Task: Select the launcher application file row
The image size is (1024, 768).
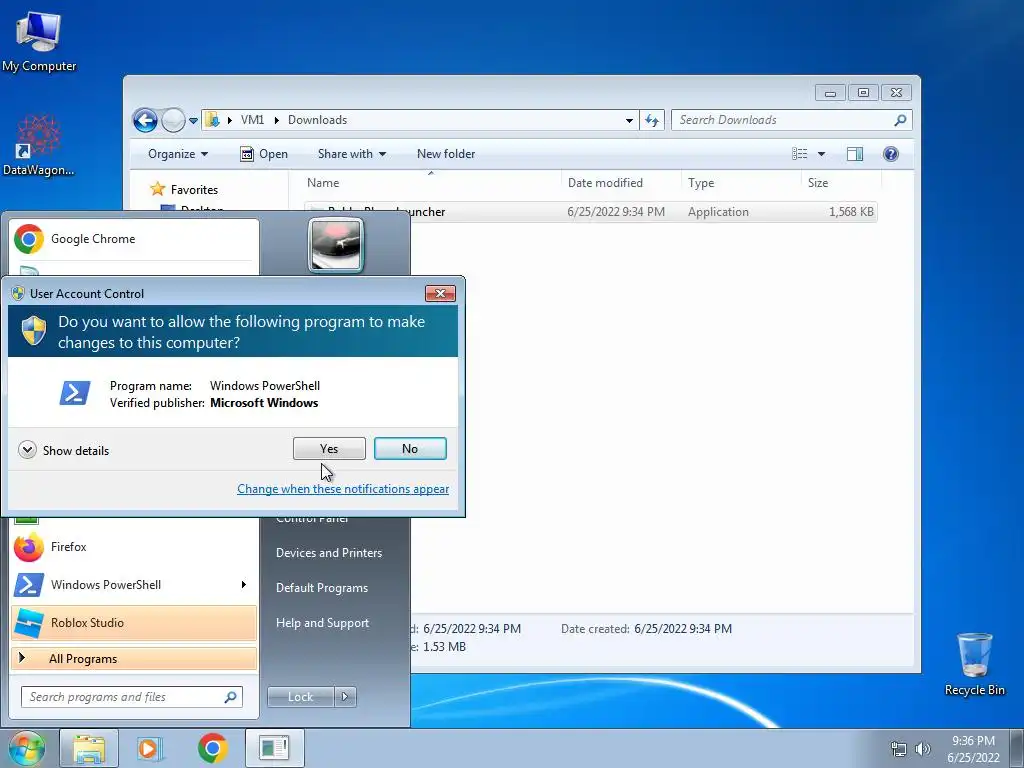Action: click(590, 212)
